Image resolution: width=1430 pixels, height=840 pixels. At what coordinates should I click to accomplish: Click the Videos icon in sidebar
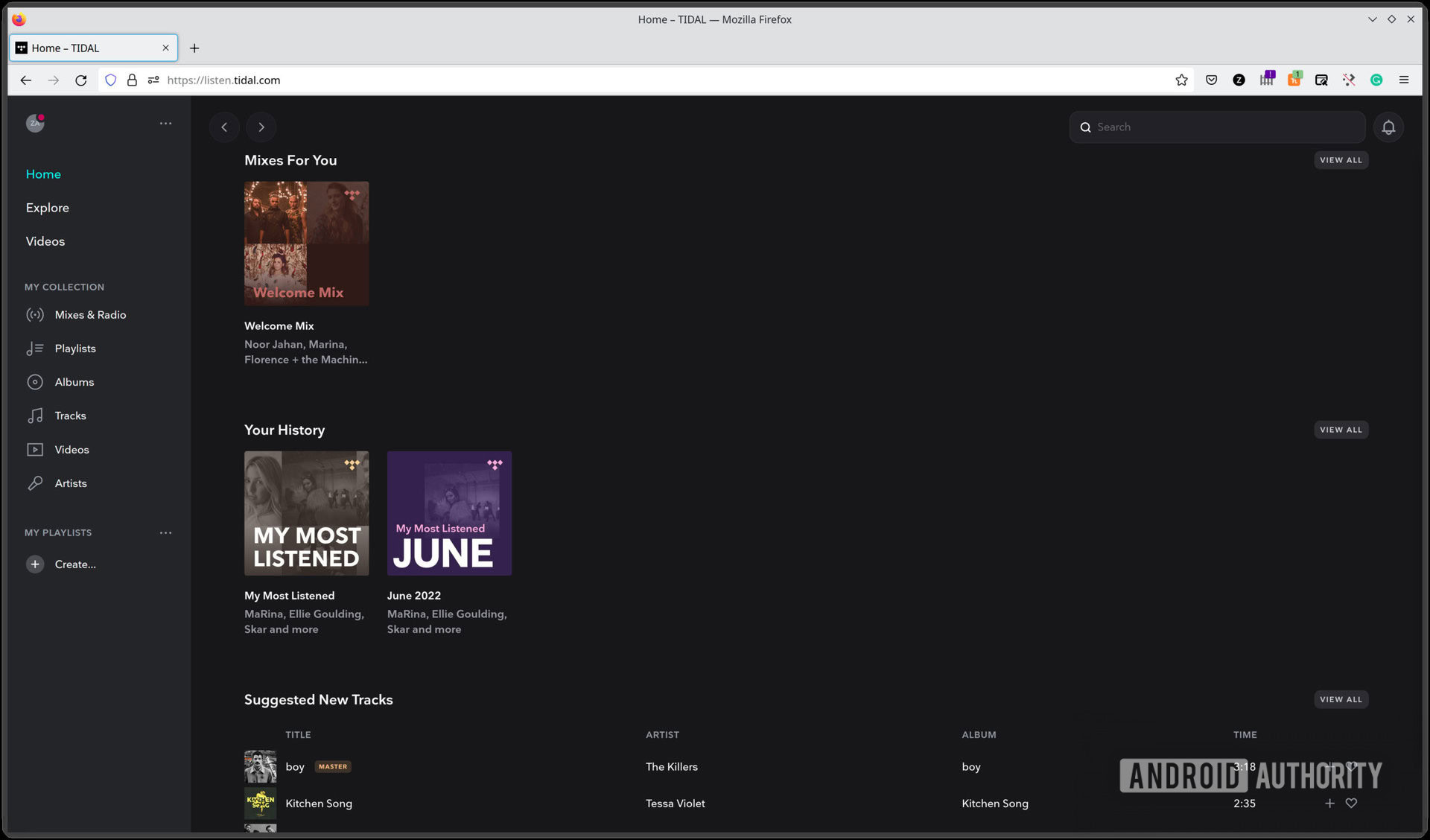pos(34,450)
